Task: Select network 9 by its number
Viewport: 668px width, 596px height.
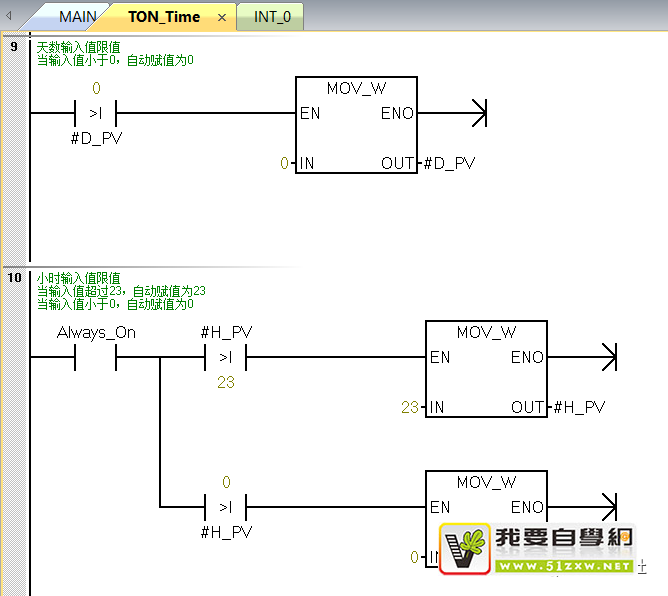Action: pyautogui.click(x=14, y=47)
